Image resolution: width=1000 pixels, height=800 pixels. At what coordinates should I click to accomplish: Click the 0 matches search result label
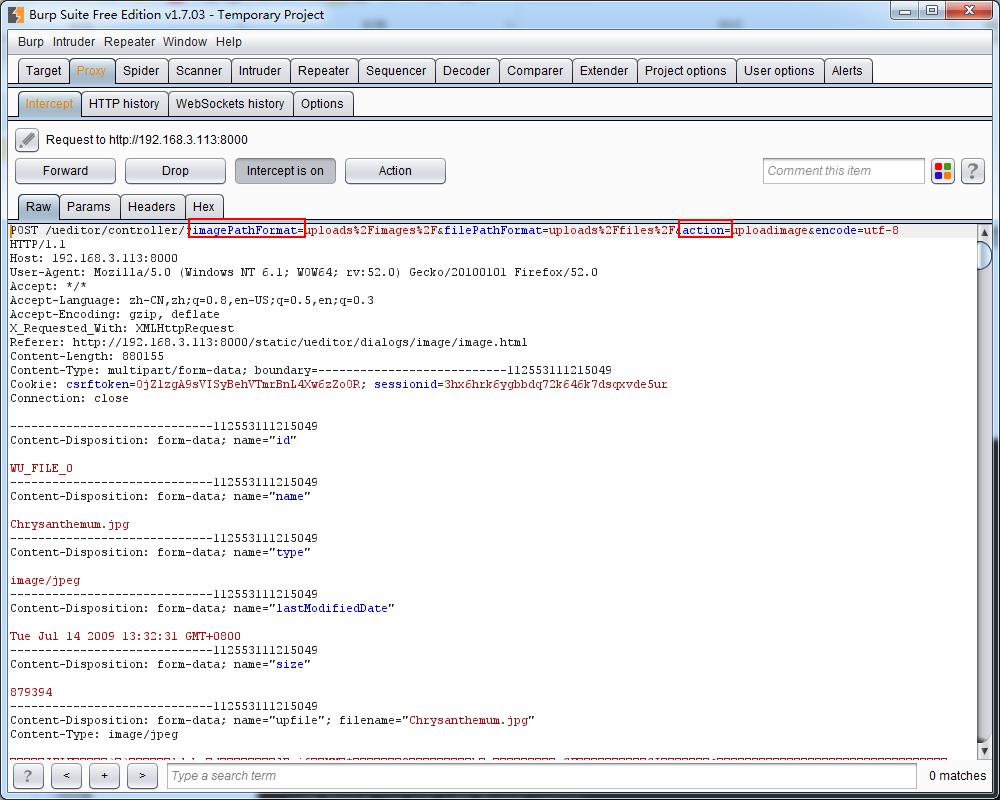[957, 776]
